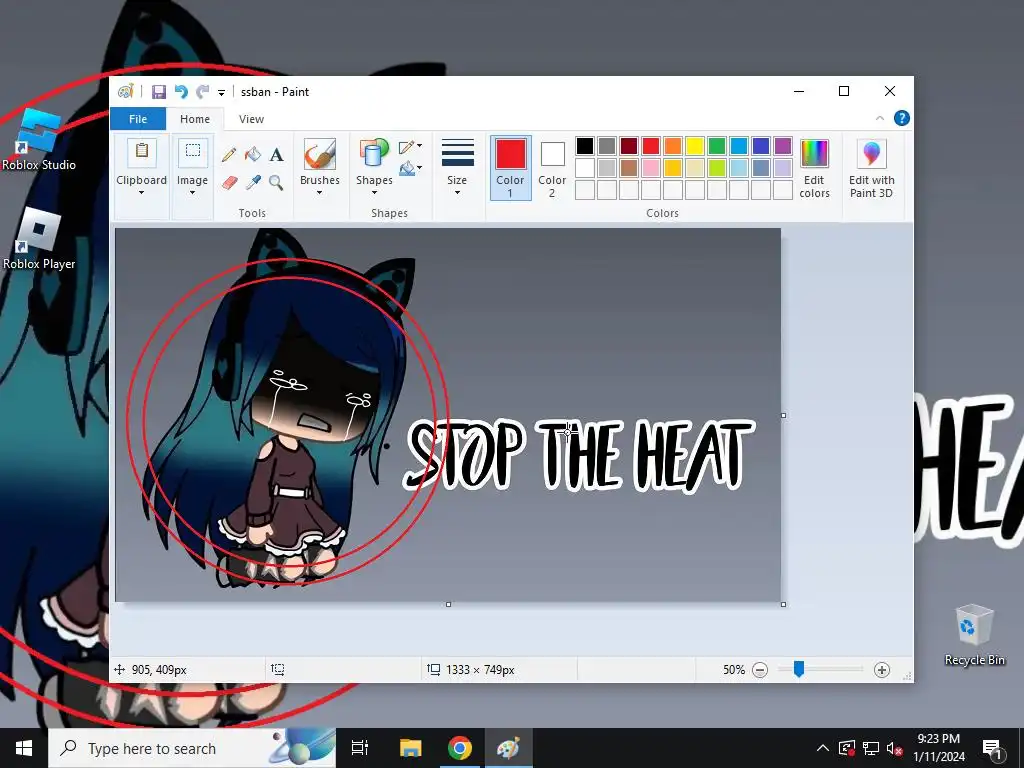The image size is (1024, 768).
Task: Click the taskbar search box
Action: coord(192,748)
